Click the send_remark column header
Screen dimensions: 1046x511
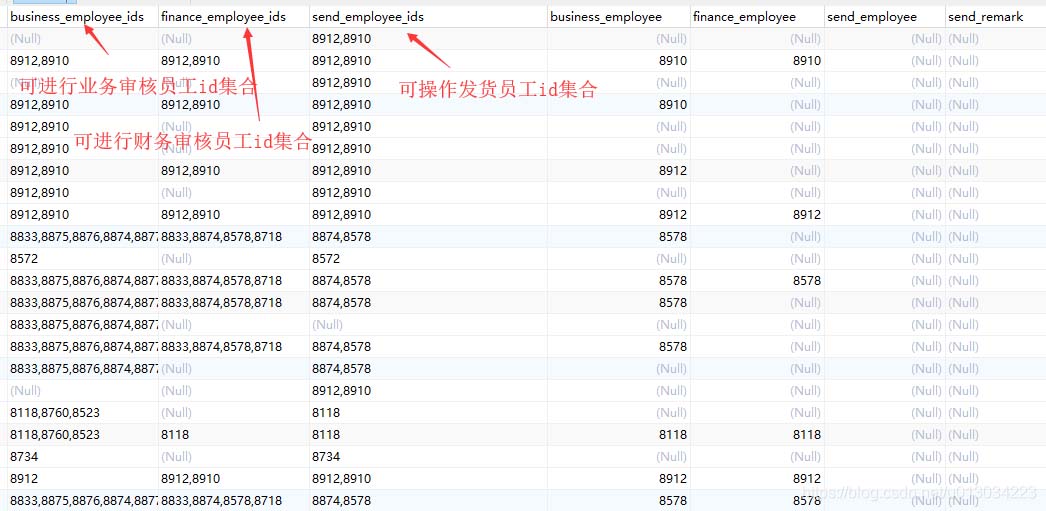[x=995, y=17]
